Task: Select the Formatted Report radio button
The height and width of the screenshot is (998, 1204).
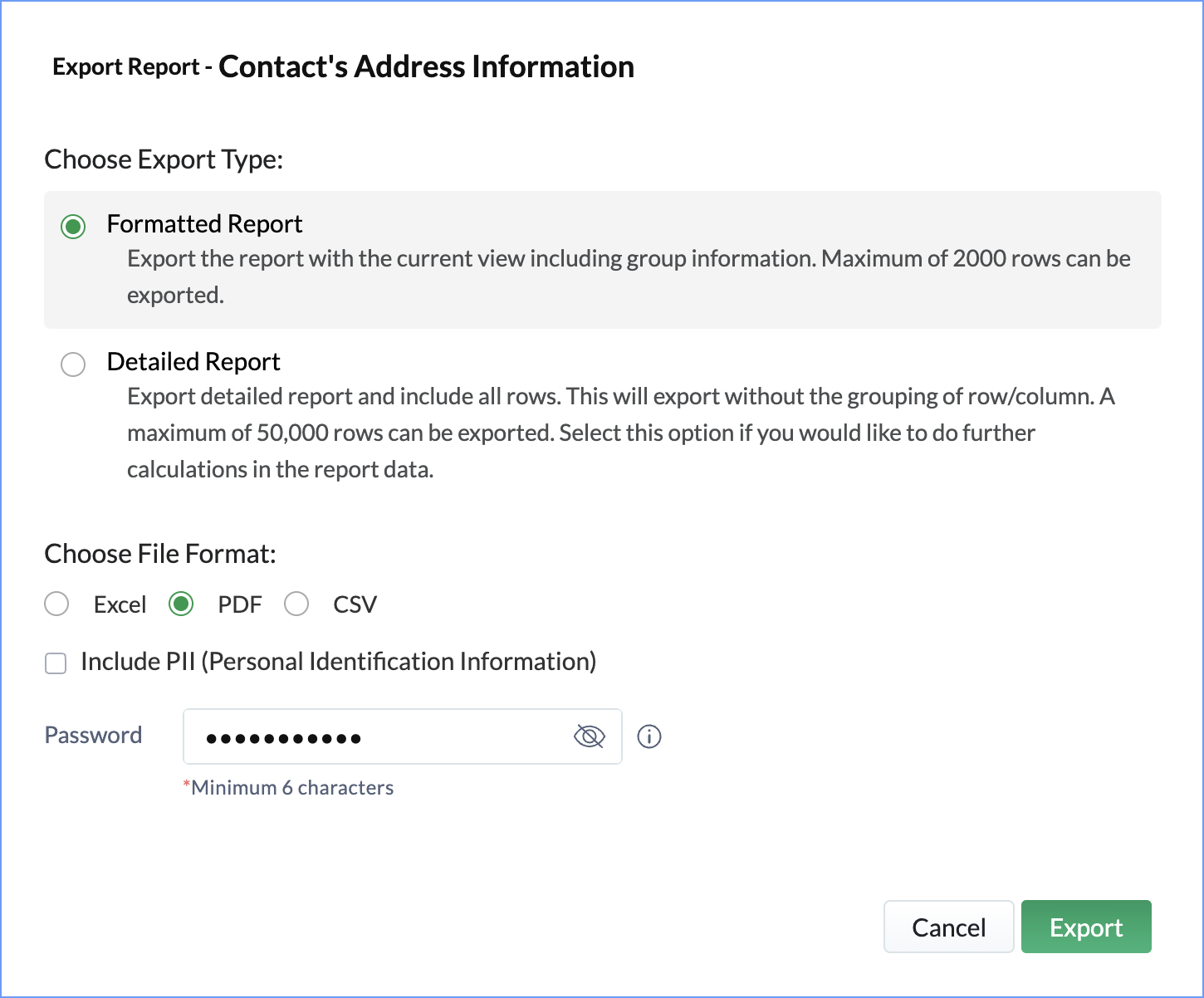Action: pos(73,226)
